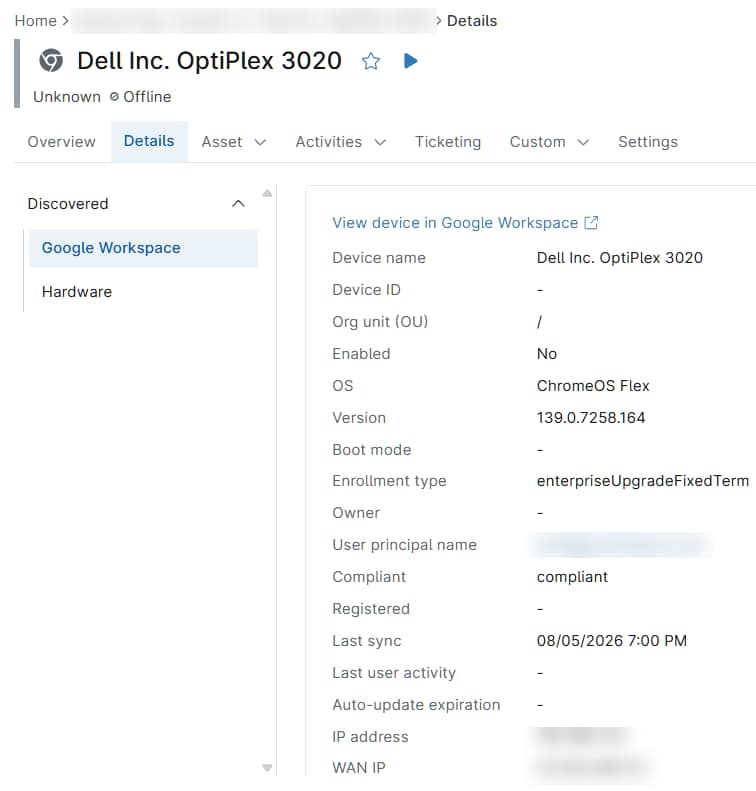This screenshot has width=756, height=791.
Task: Click the Device ID label
Action: tap(366, 290)
